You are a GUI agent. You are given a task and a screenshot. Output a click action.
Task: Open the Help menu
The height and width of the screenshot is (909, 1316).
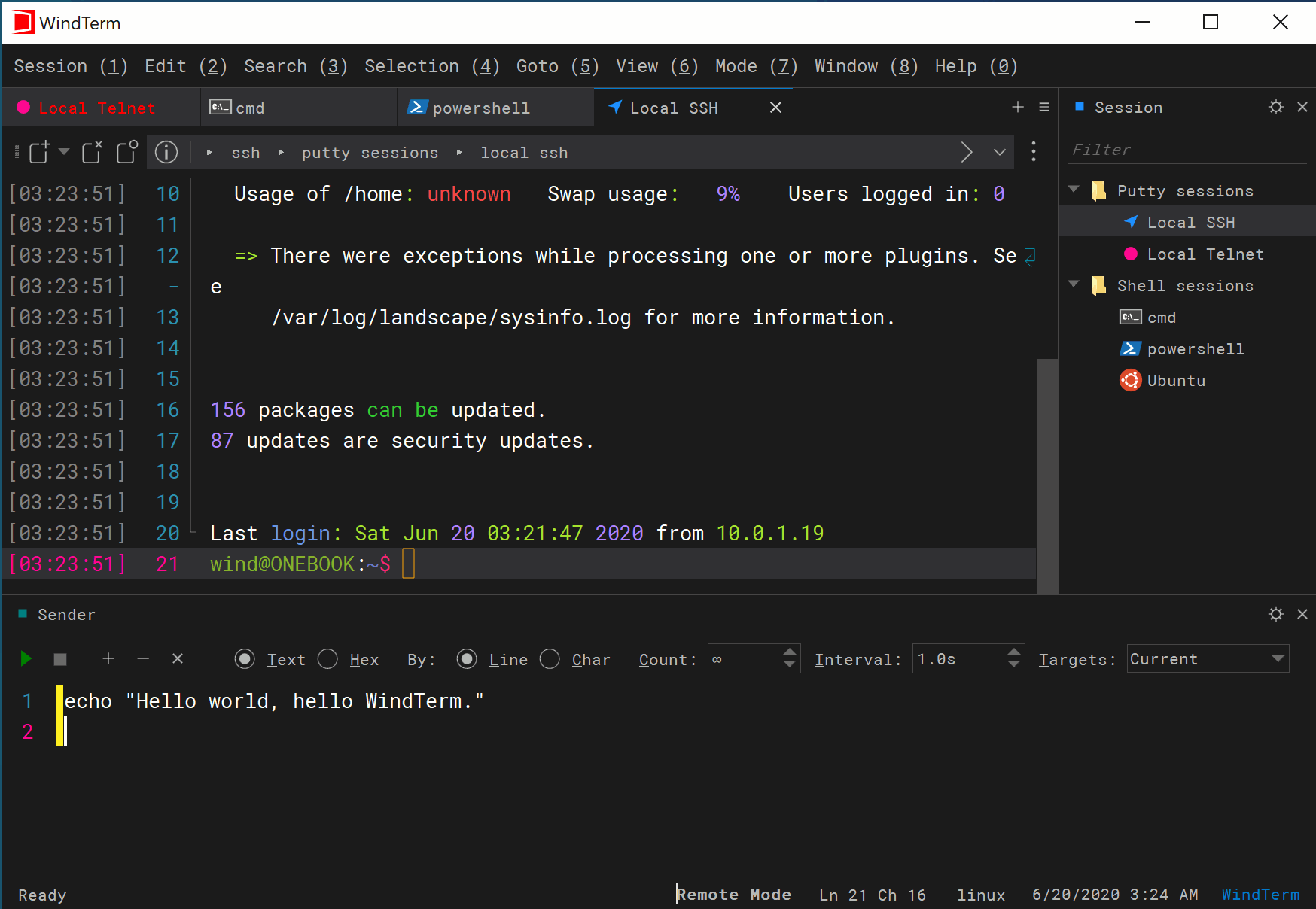(976, 66)
